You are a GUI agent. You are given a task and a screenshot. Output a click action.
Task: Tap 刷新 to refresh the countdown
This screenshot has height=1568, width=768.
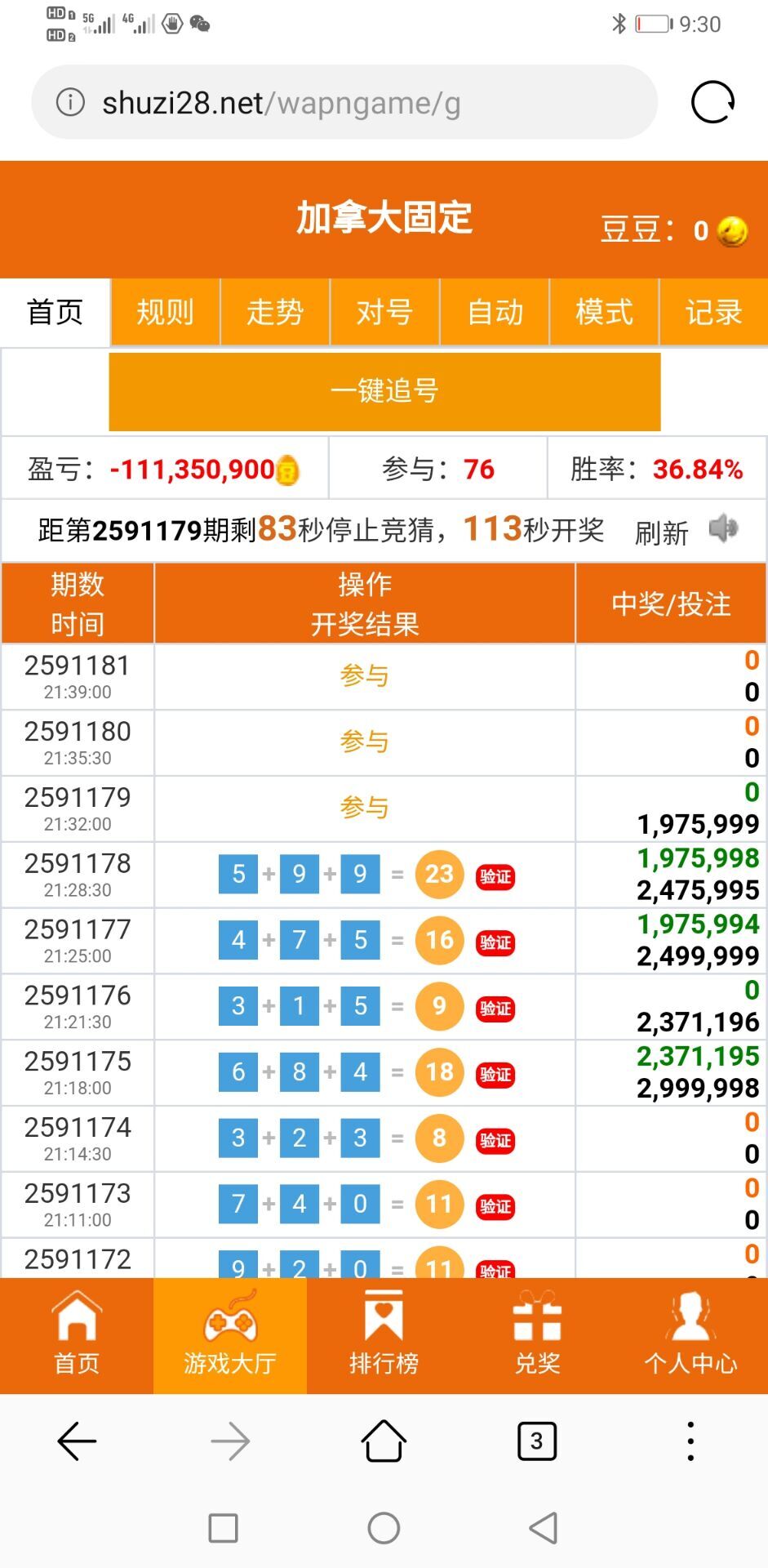click(662, 532)
